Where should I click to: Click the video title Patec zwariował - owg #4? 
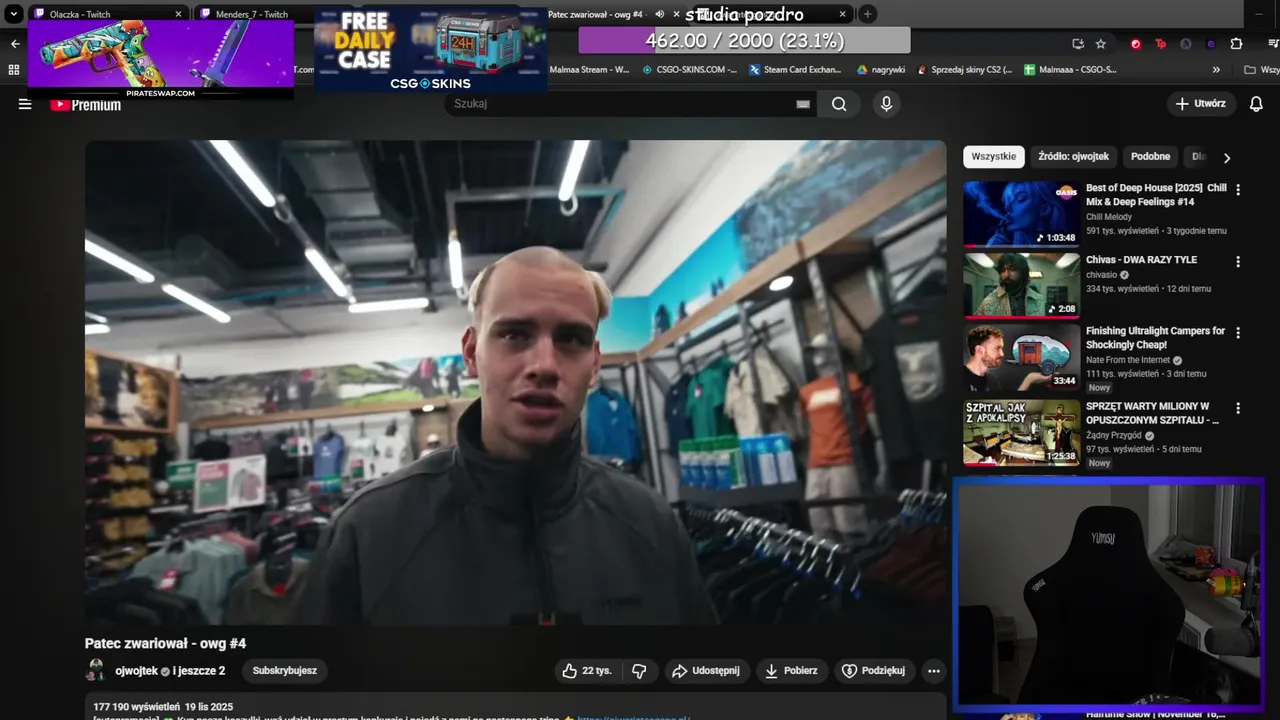coord(165,644)
